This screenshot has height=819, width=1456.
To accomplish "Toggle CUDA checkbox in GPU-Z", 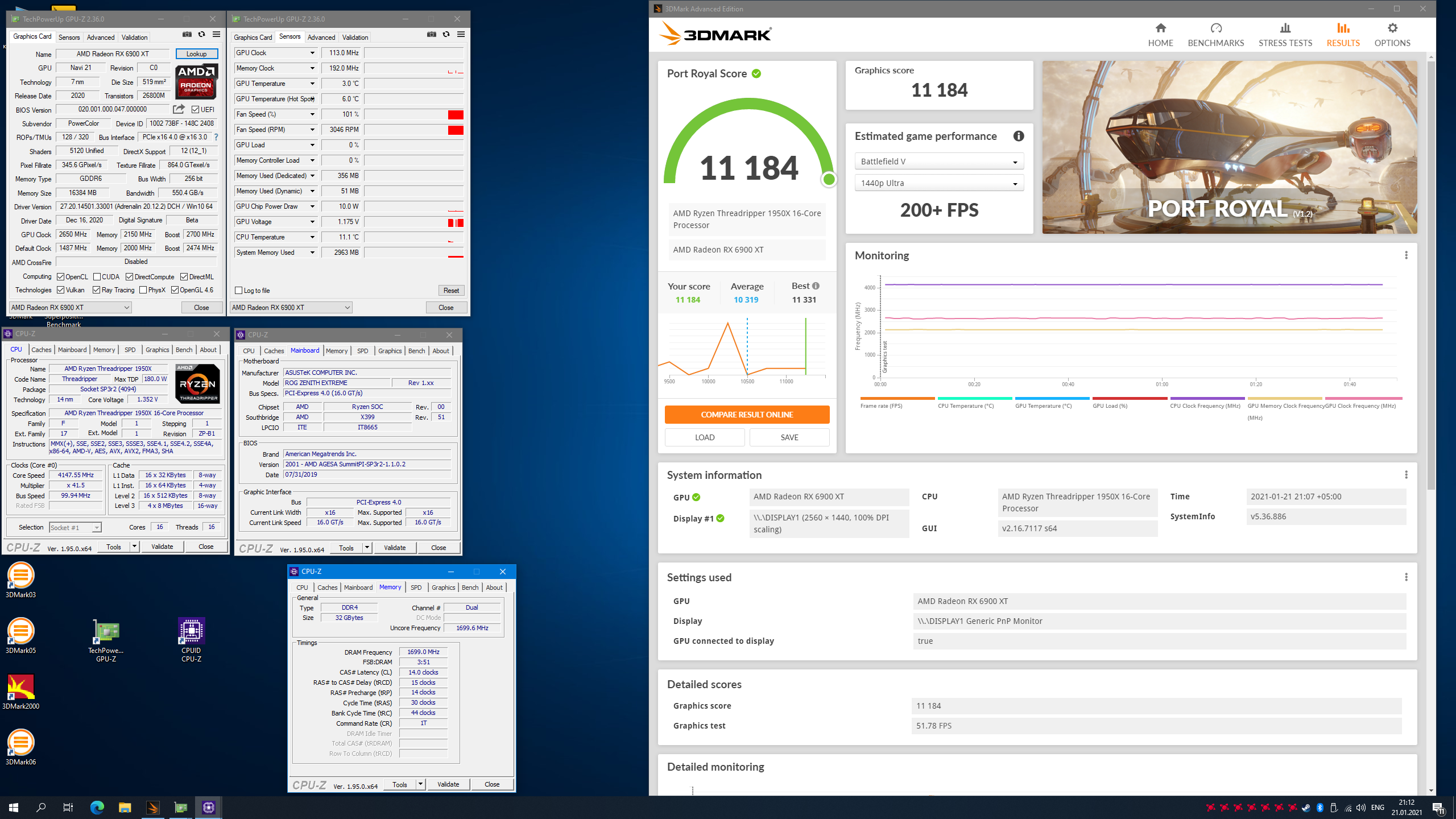I will (97, 277).
